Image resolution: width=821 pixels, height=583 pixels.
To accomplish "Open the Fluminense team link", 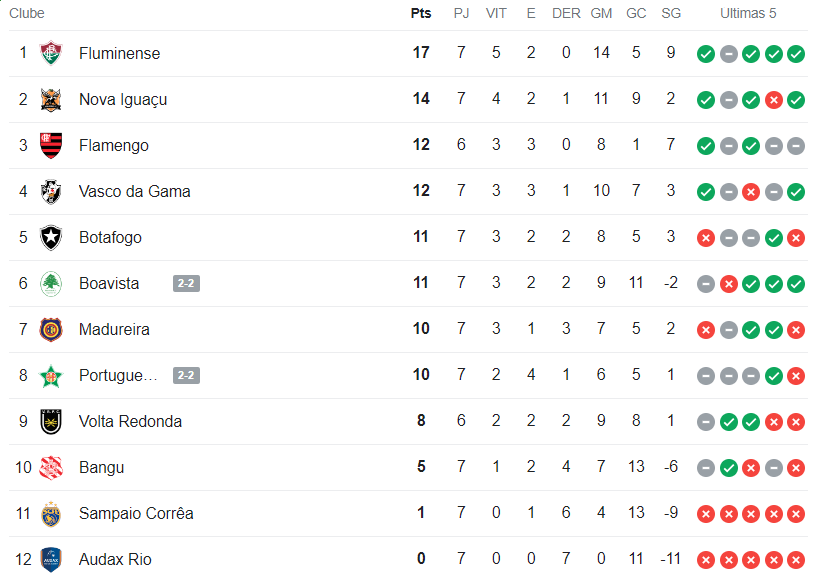I will point(119,53).
